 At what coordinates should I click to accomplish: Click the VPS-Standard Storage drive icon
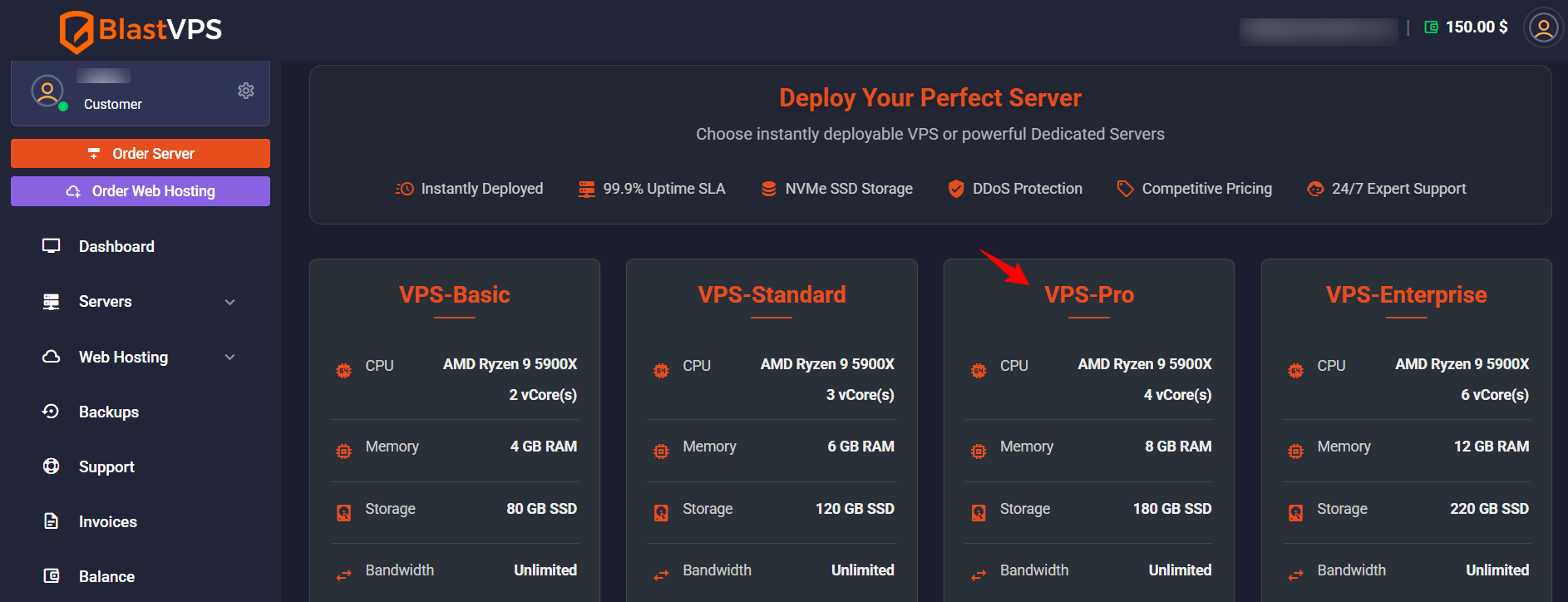tap(661, 513)
